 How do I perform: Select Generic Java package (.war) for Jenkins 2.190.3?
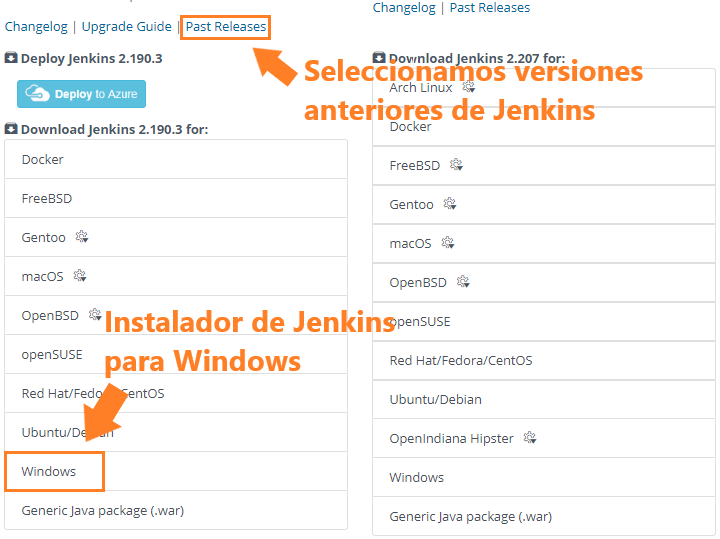(x=102, y=510)
